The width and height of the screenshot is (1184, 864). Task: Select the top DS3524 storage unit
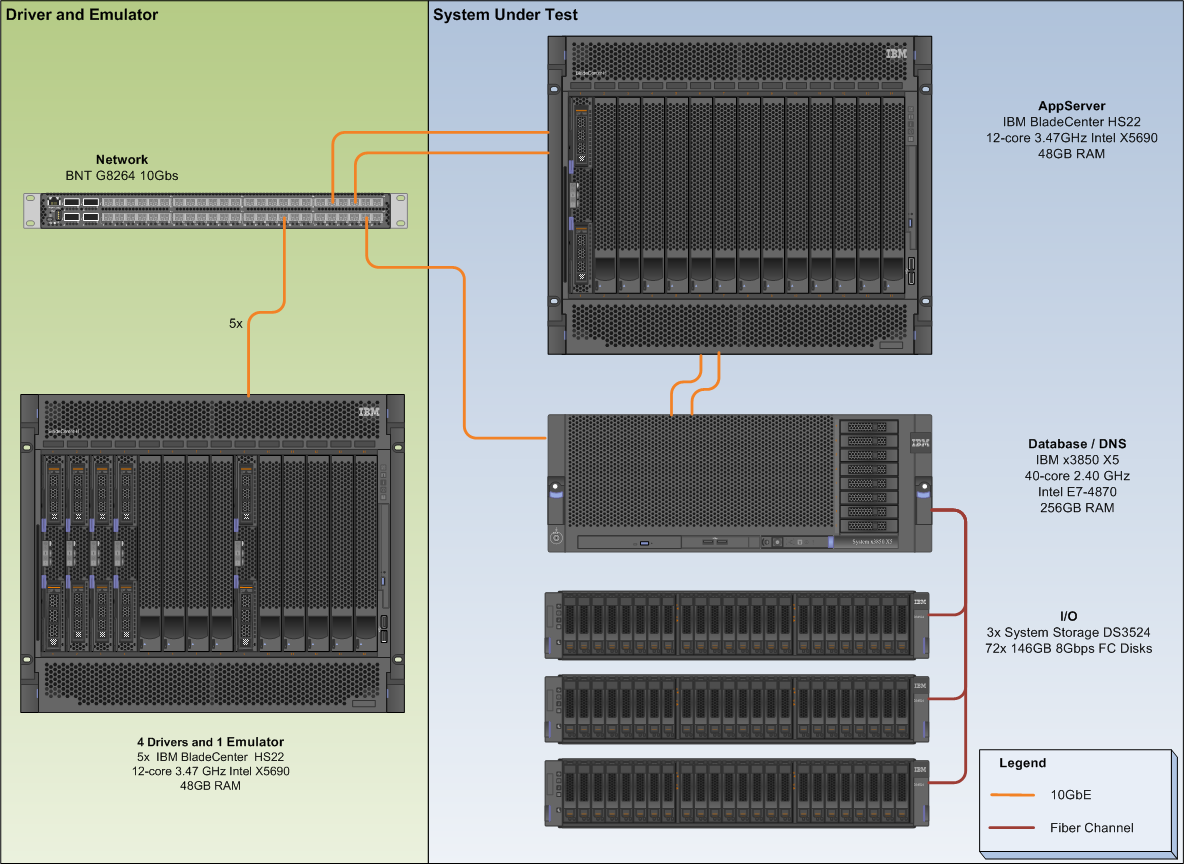coord(738,625)
